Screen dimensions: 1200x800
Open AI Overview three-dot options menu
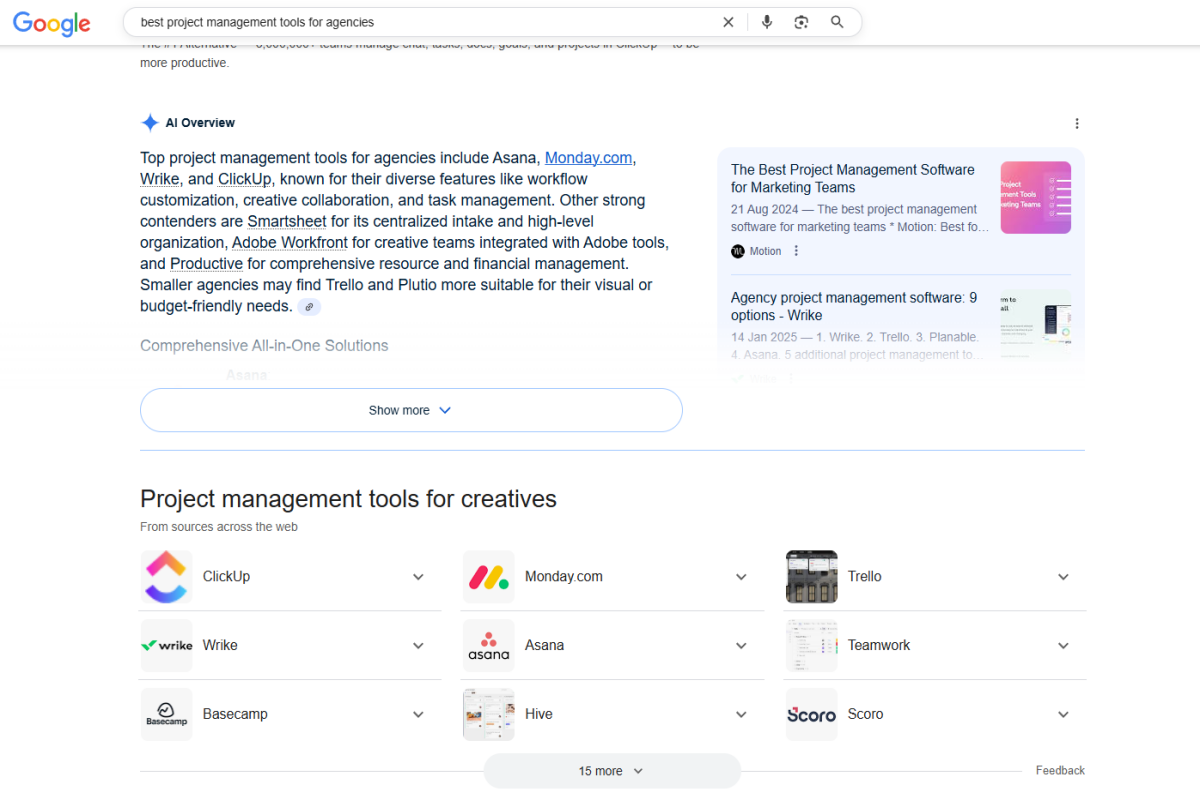(x=1077, y=124)
